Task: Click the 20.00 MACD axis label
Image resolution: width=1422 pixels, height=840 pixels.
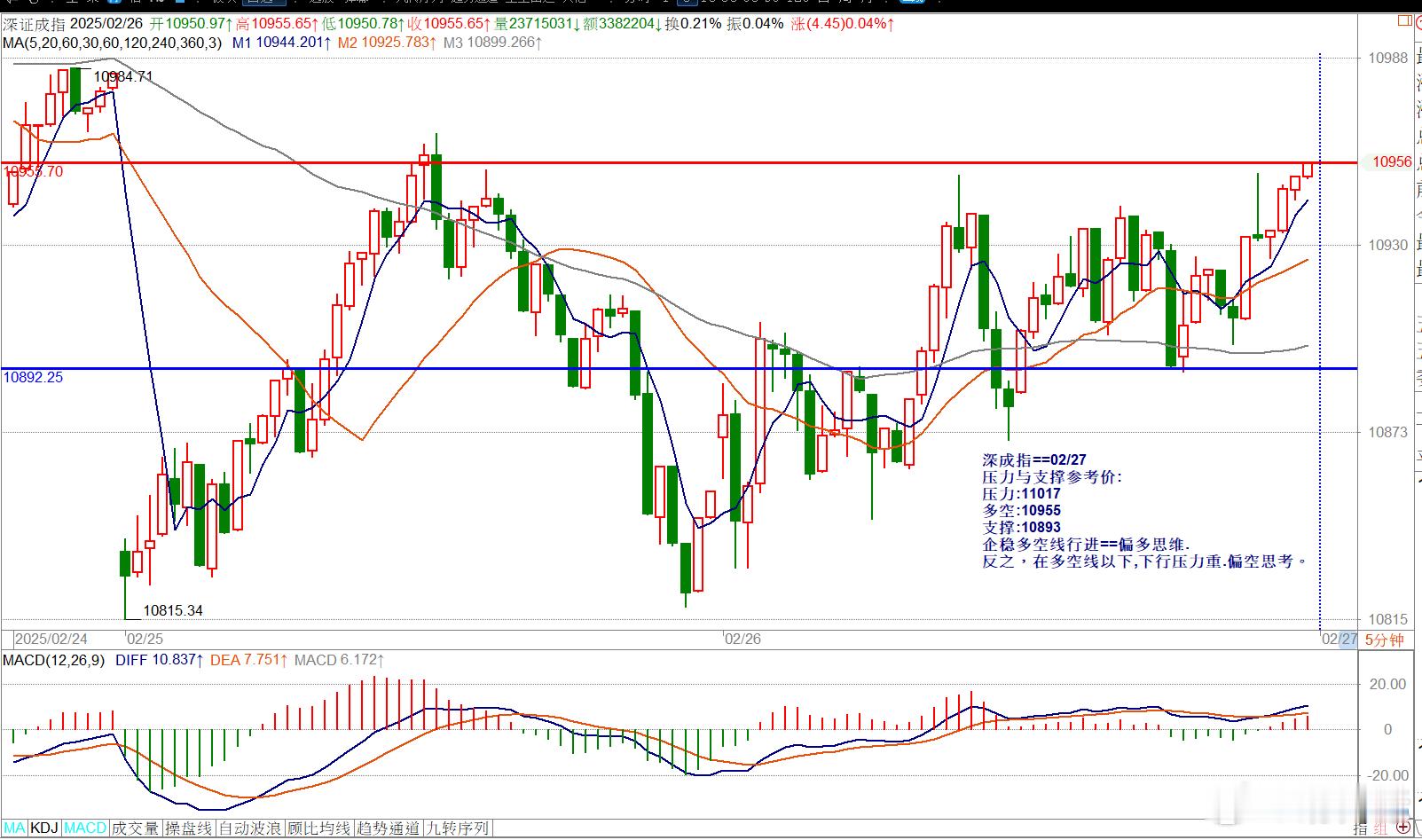Action: pos(1388,684)
